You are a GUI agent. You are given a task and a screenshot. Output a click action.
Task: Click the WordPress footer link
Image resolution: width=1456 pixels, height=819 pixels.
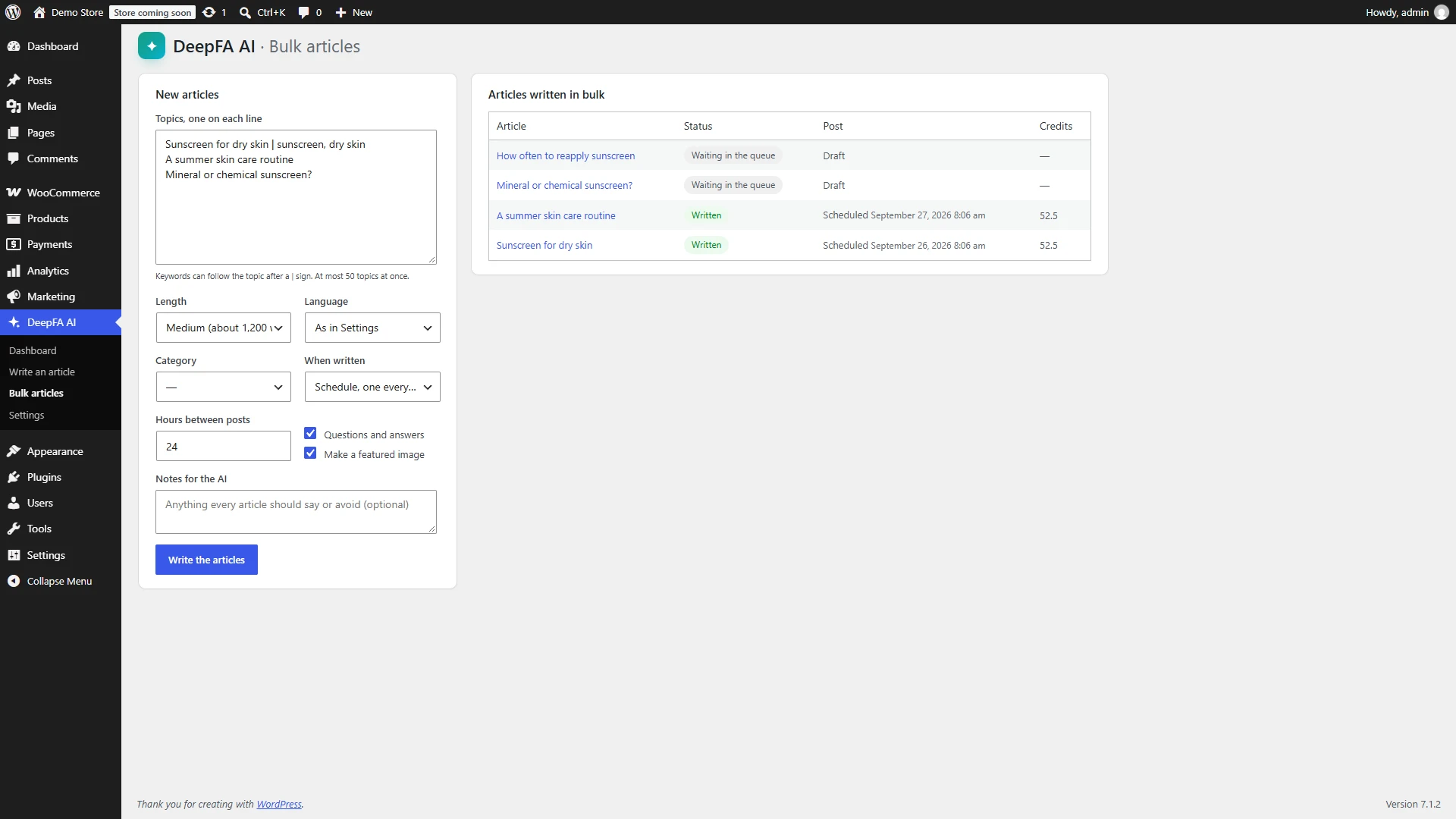(279, 804)
